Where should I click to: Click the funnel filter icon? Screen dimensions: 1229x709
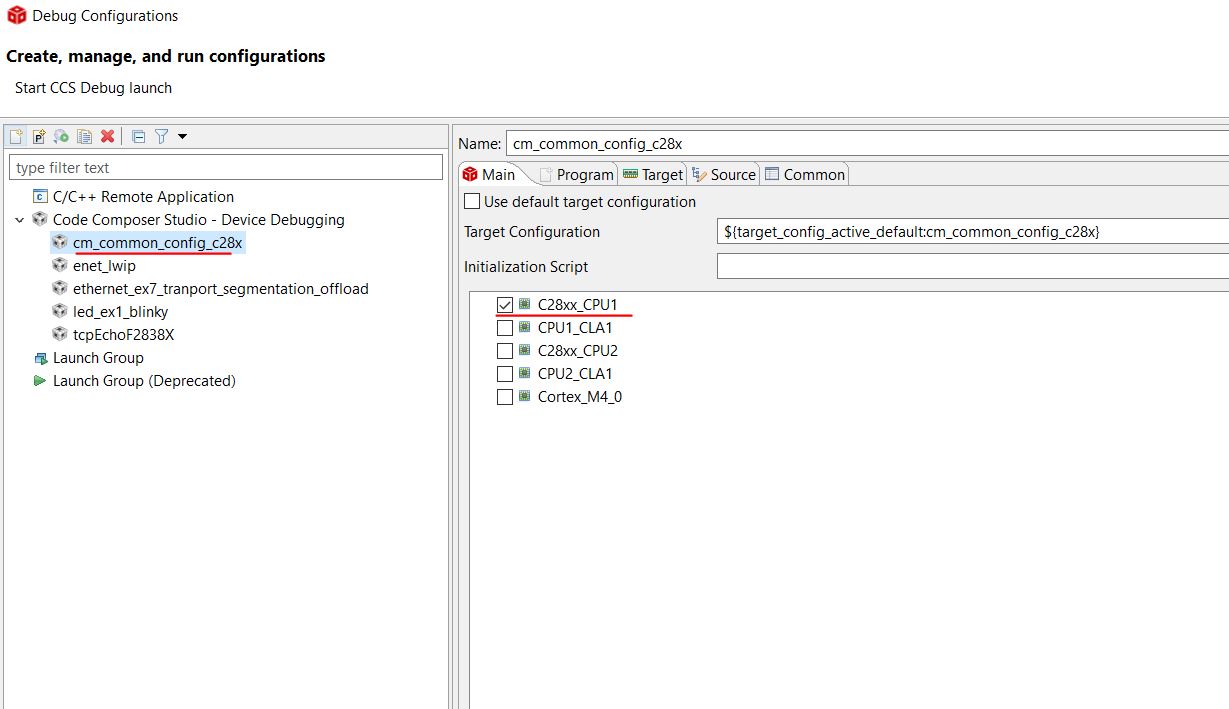pos(161,136)
